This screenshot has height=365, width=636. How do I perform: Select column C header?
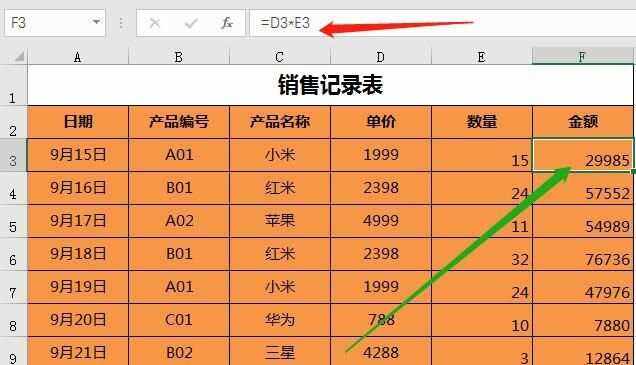(x=279, y=57)
